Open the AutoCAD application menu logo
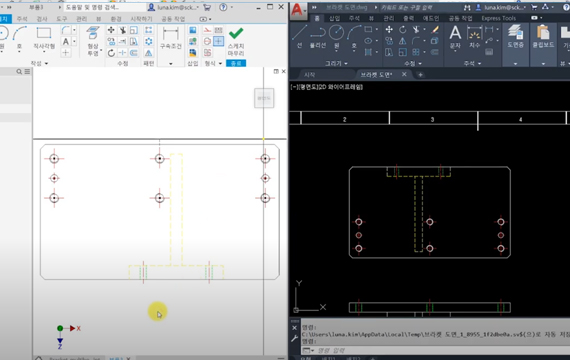Screen dimensions: 570x360 coord(297,10)
